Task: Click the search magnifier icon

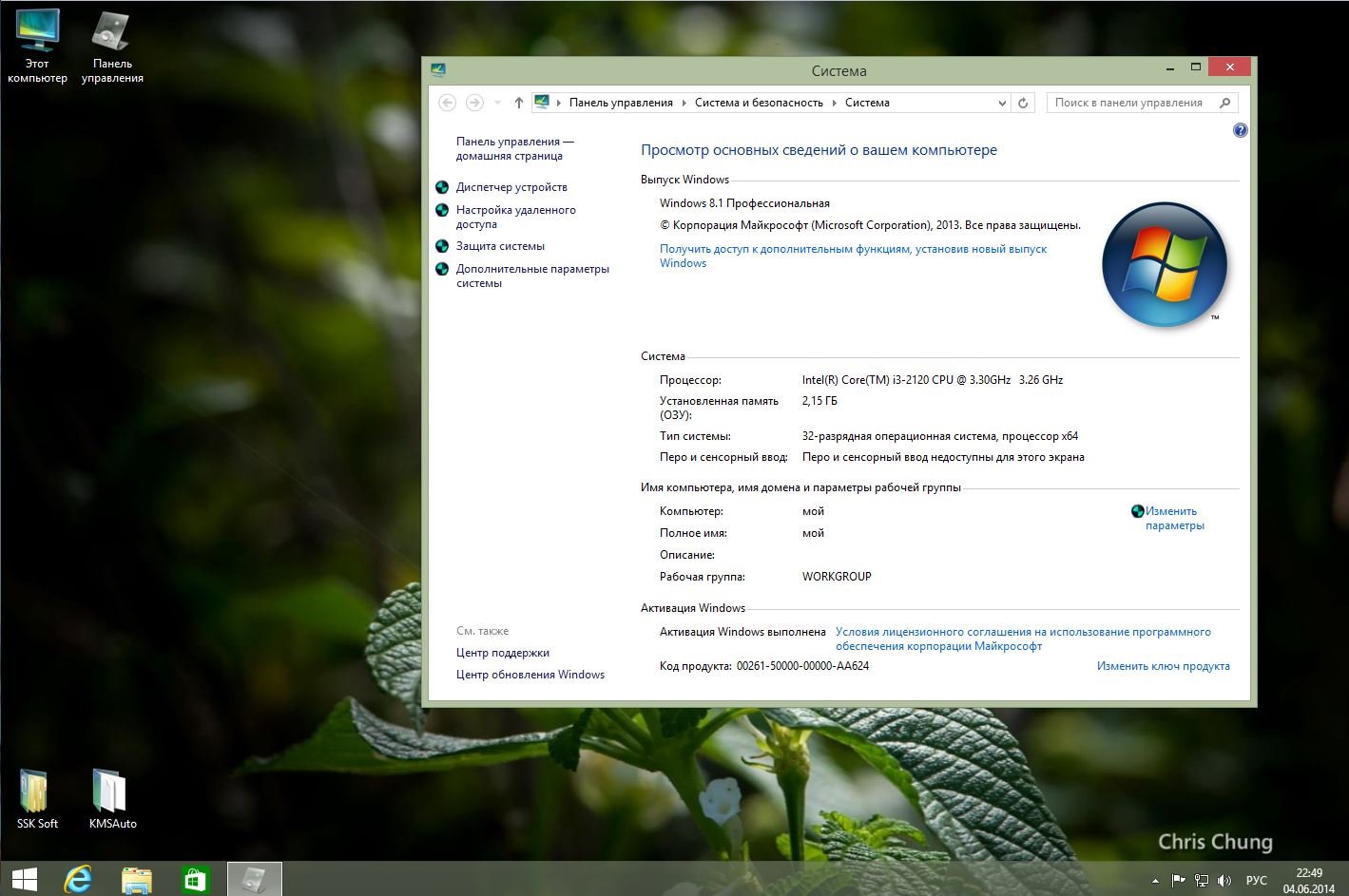Action: 1225,103
